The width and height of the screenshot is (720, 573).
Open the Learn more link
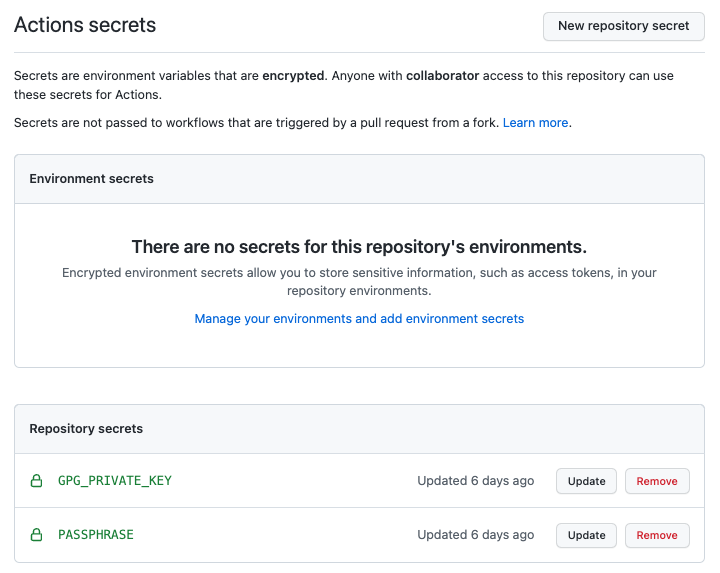point(535,123)
